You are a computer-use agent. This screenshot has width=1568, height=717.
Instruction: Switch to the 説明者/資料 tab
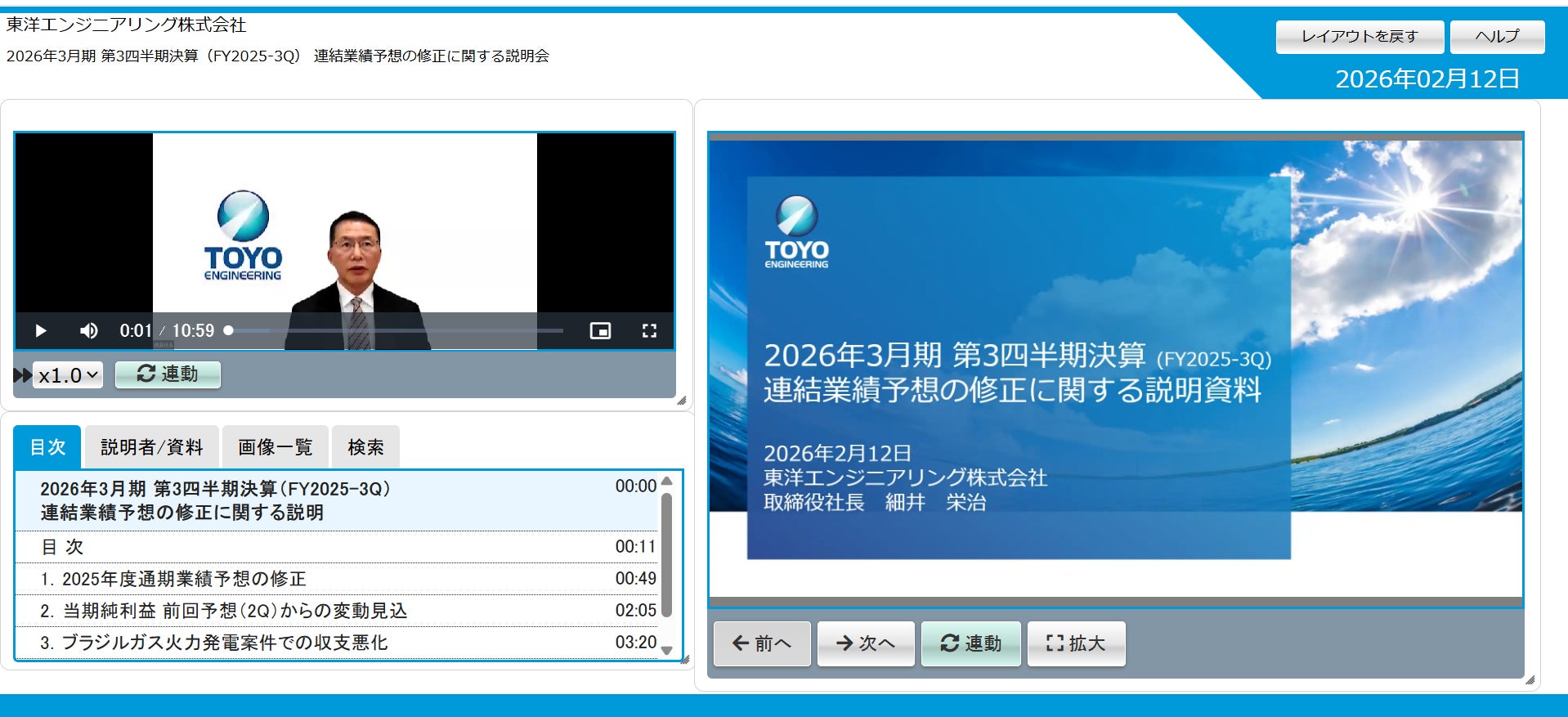152,447
